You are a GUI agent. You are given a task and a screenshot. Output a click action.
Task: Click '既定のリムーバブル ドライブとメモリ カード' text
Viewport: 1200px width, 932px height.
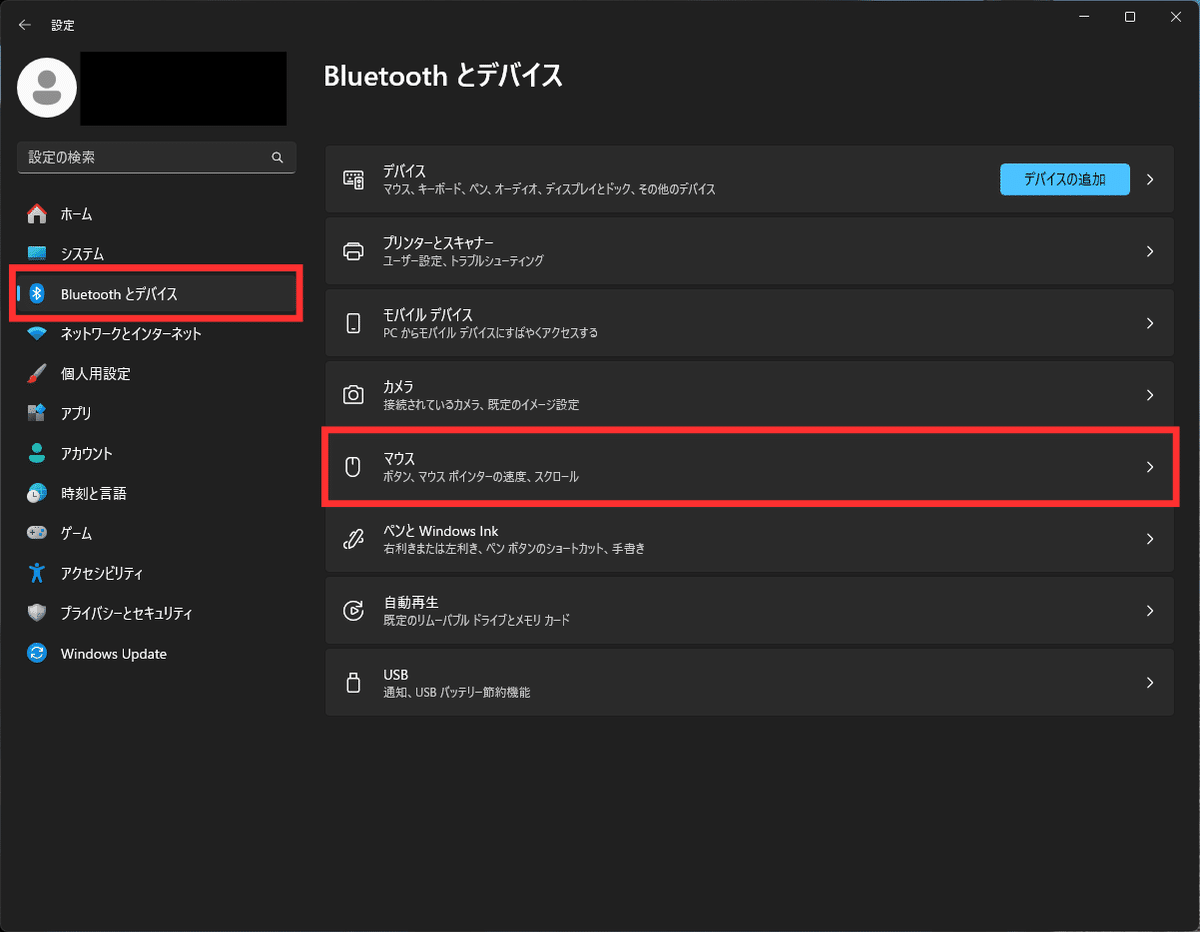coord(476,621)
